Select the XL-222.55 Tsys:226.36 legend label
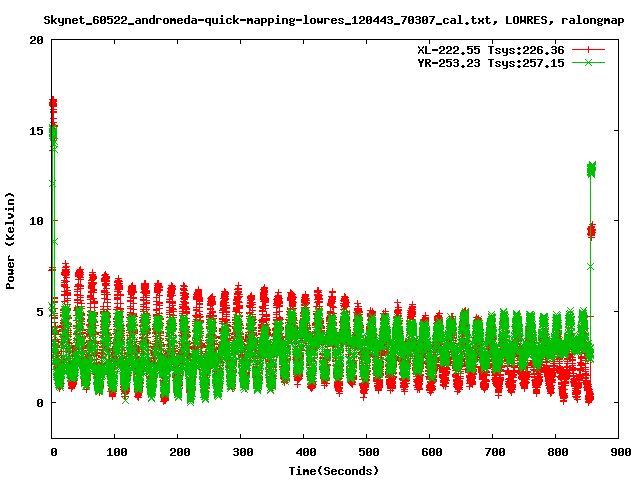 click(491, 50)
